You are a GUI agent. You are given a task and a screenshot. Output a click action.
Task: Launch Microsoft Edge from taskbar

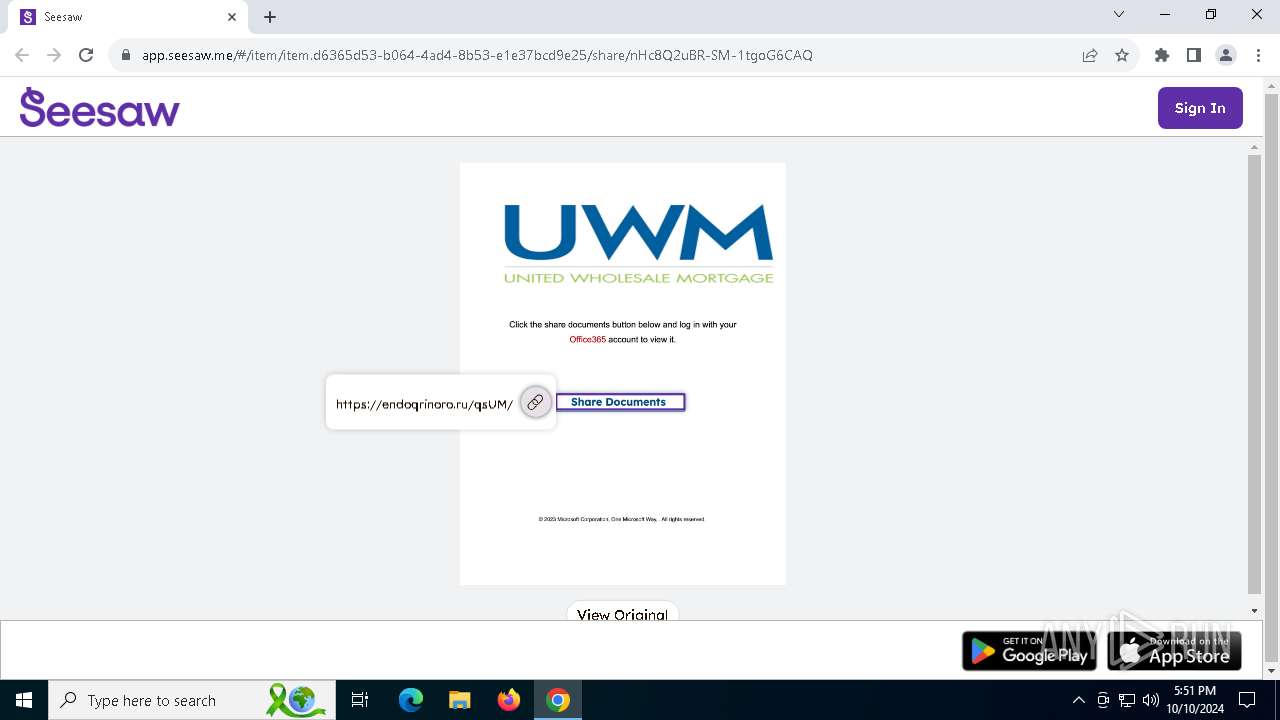tap(411, 700)
